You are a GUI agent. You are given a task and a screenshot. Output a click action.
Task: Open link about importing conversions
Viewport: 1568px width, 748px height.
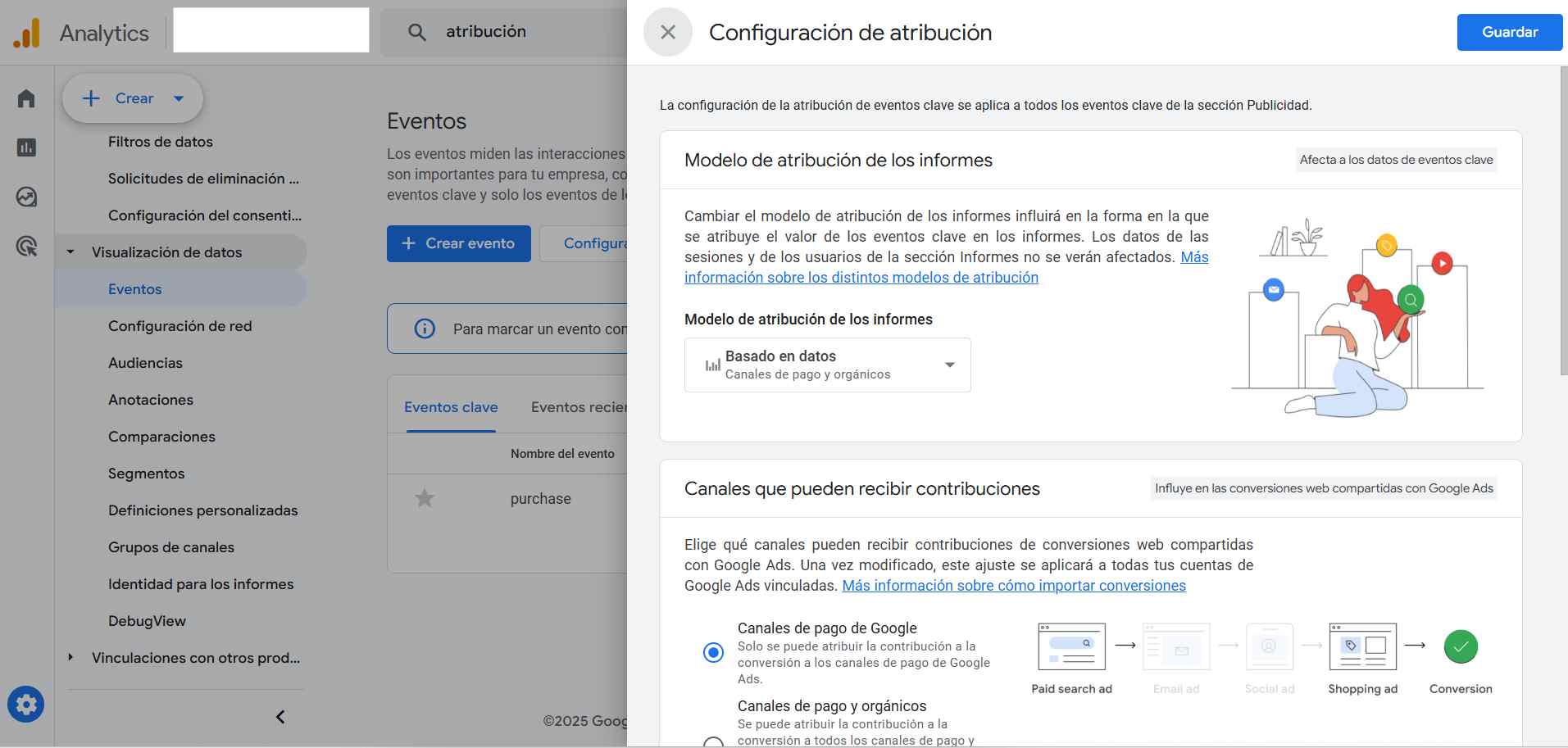point(1013,585)
